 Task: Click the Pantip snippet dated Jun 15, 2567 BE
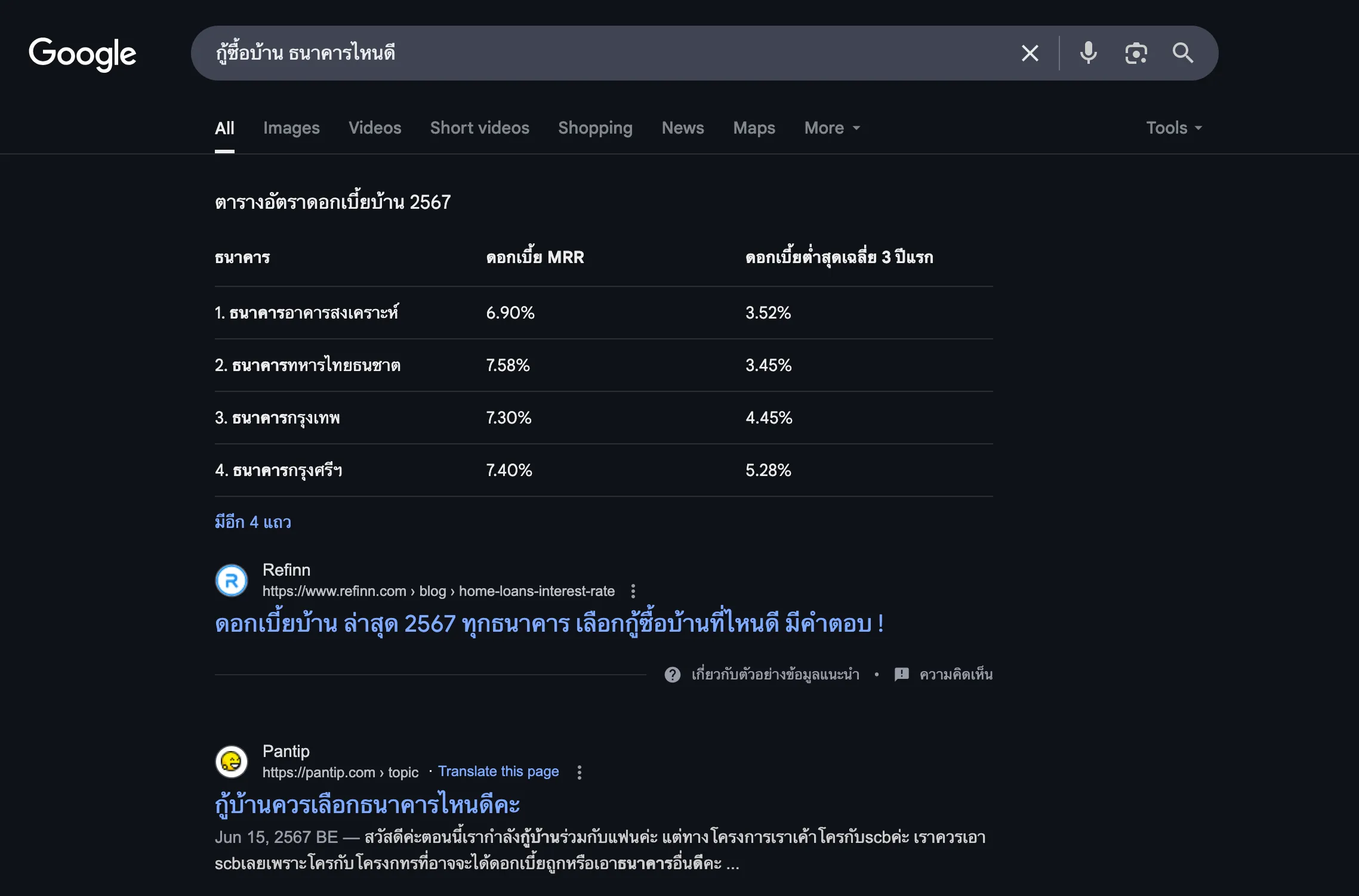click(x=600, y=850)
